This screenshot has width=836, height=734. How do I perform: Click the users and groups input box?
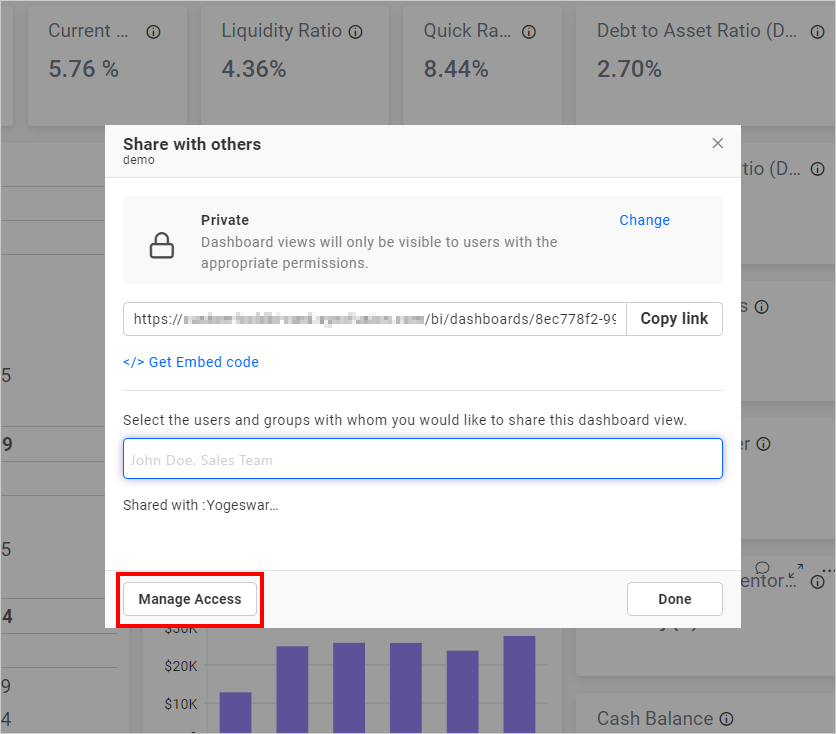422,458
